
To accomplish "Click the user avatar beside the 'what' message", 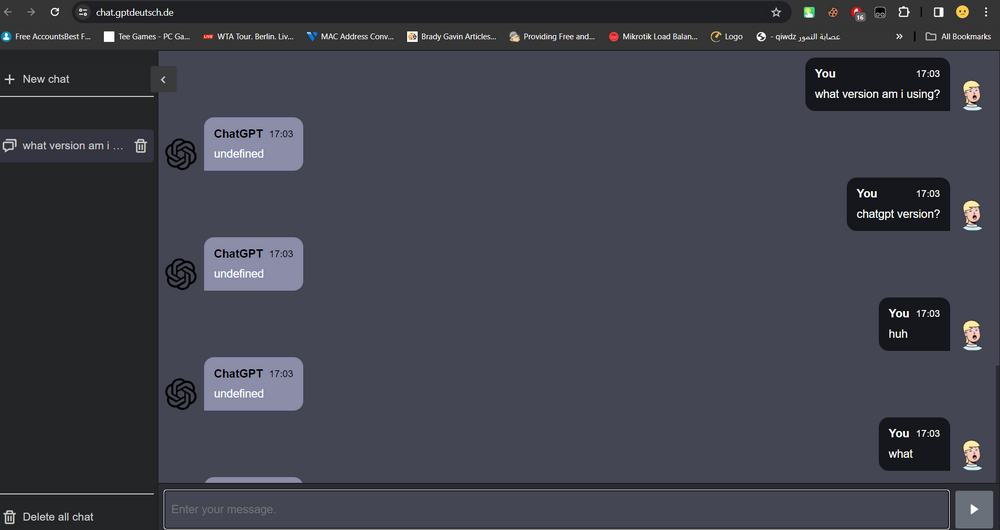I will click(972, 455).
